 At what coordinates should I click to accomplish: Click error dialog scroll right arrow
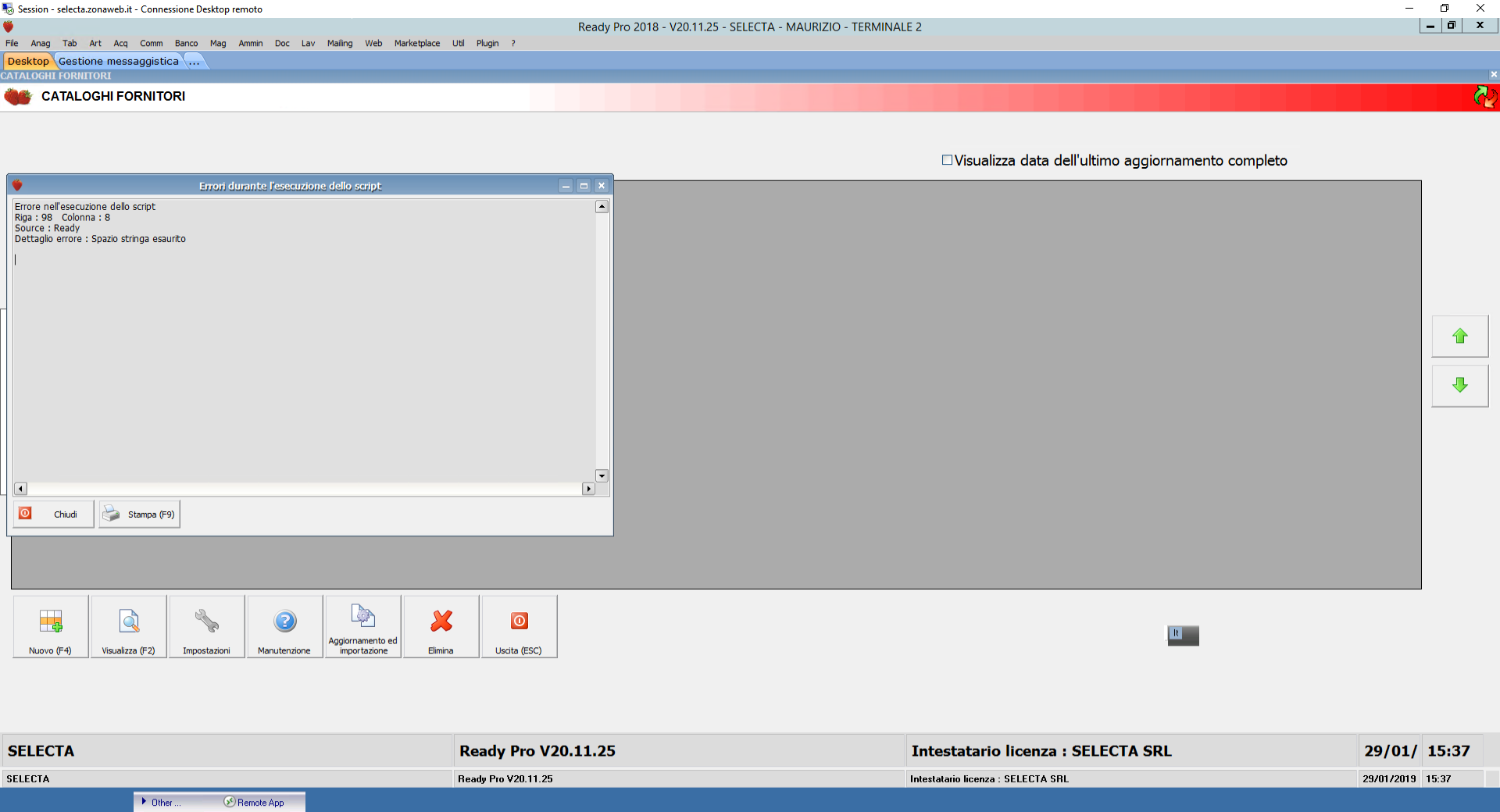tap(589, 489)
